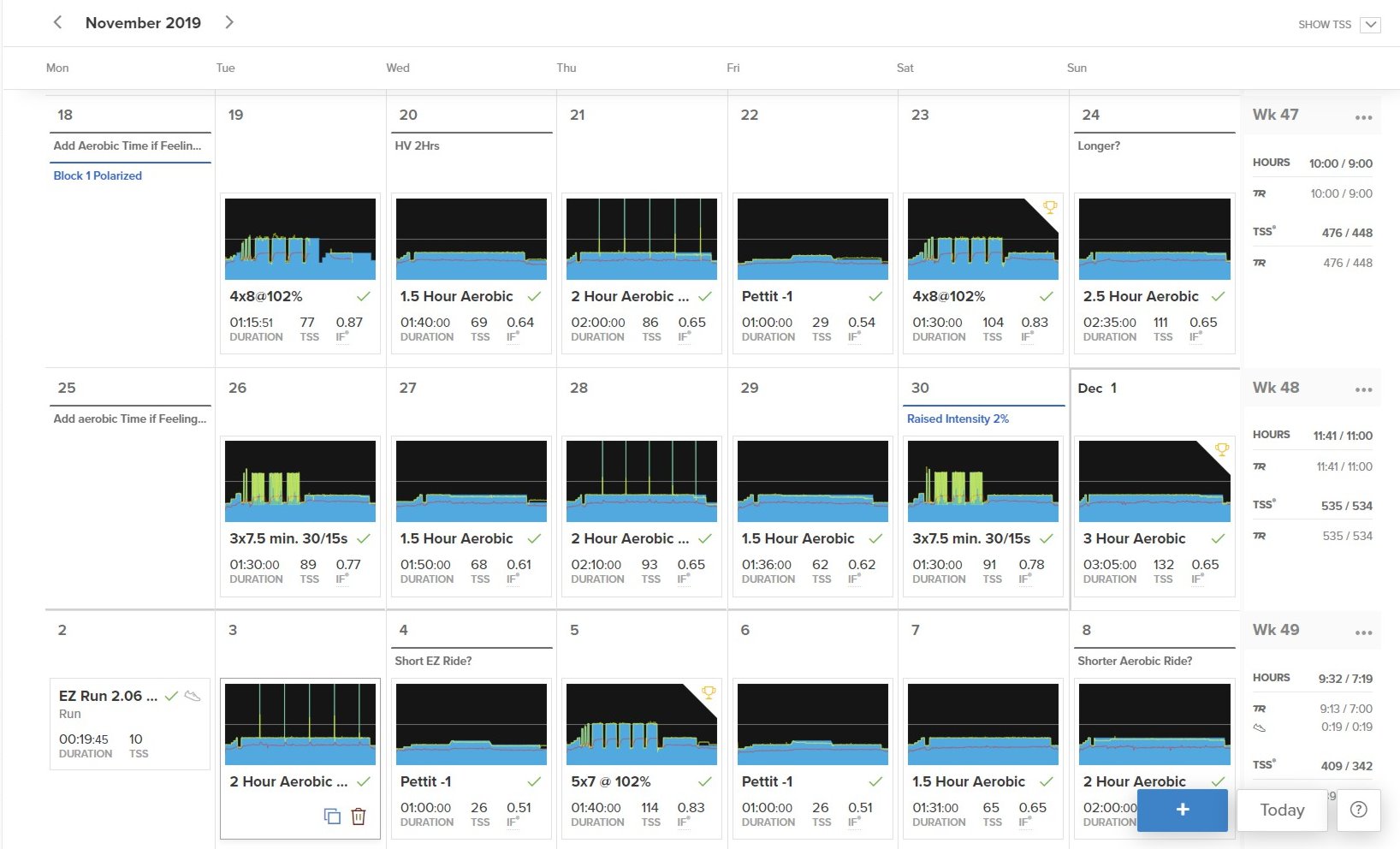Screen dimensions: 1400x849
Task: Click the blue add workout plus button
Action: pos(1183,810)
